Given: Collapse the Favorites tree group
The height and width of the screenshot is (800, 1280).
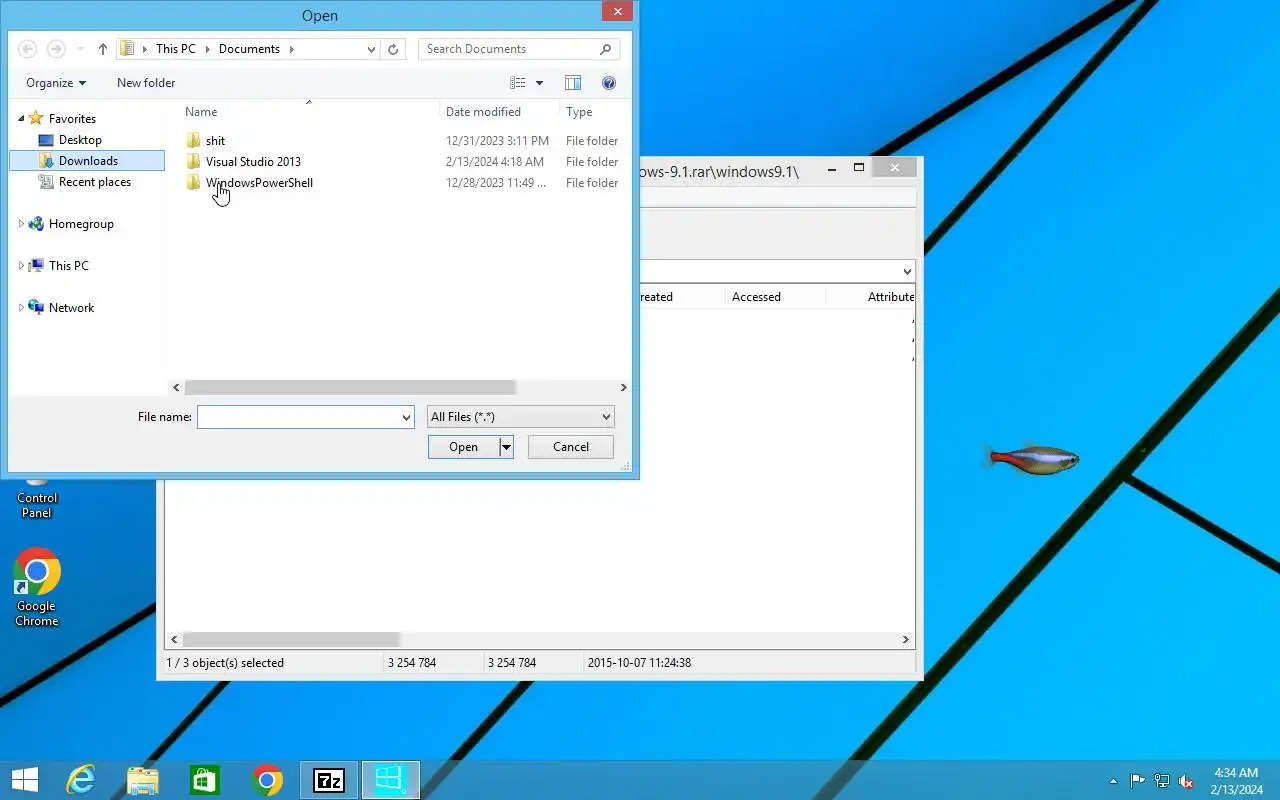Looking at the screenshot, I should click(21, 118).
